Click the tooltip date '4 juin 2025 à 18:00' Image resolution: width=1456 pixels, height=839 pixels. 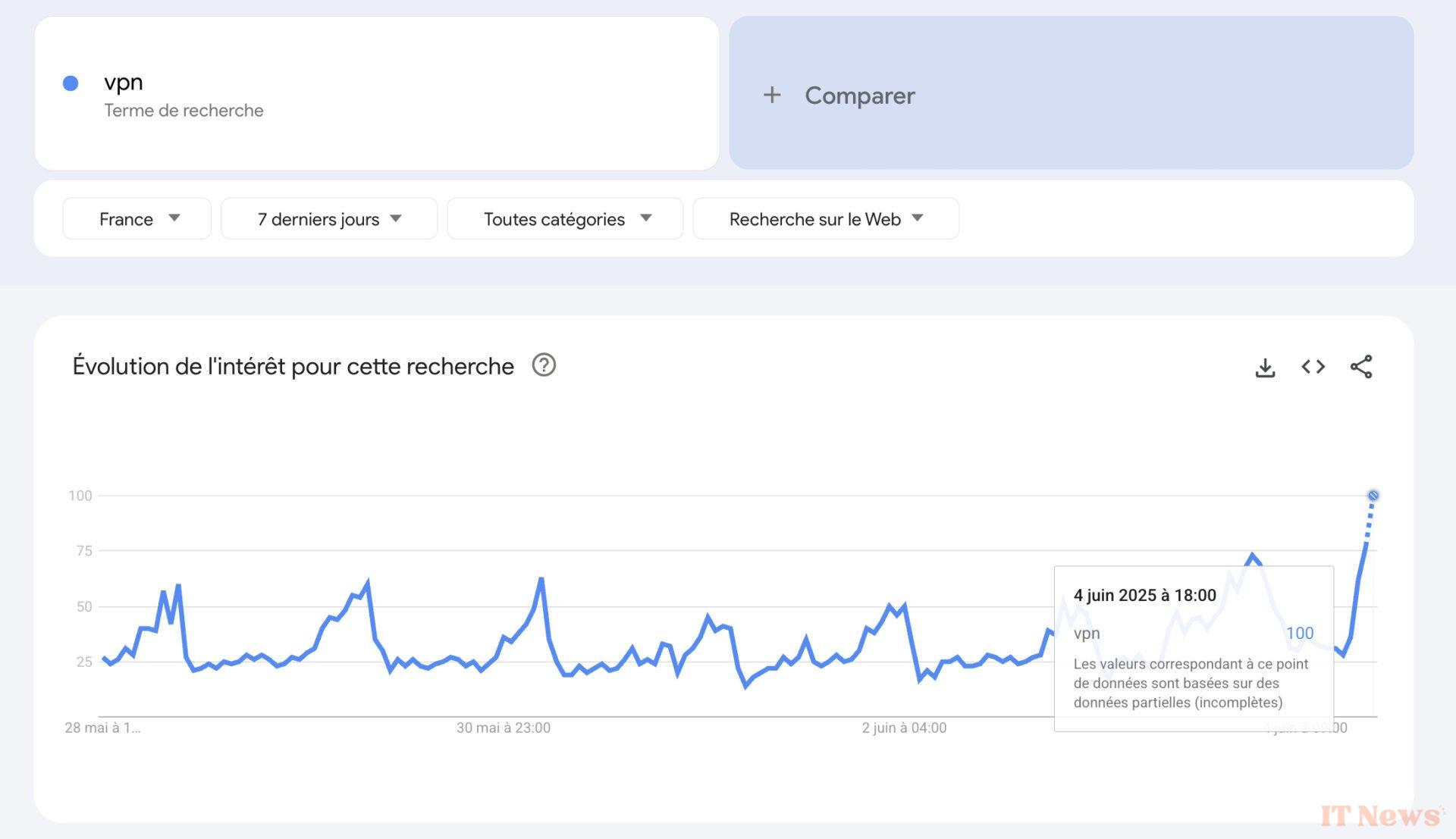(1144, 595)
